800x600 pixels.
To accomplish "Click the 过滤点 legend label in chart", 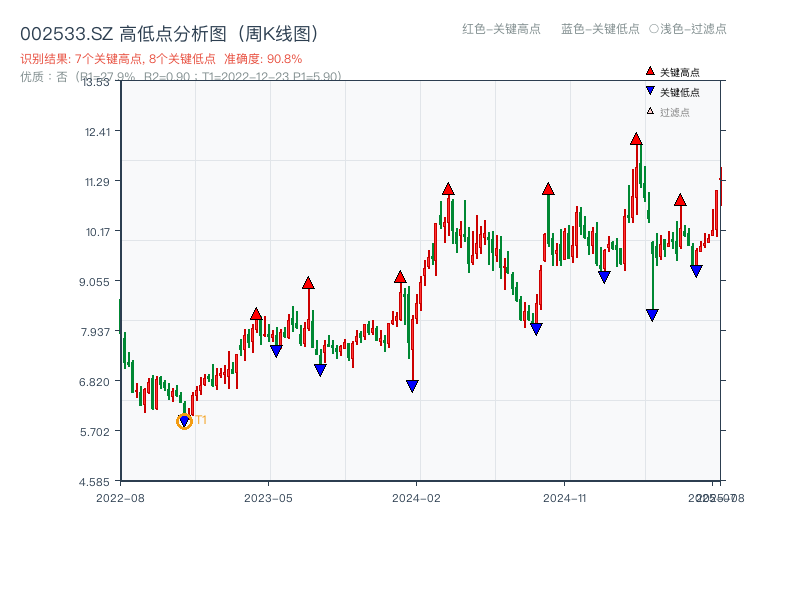I will [x=674, y=112].
